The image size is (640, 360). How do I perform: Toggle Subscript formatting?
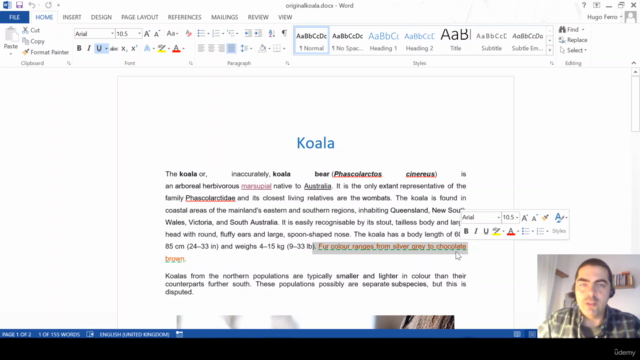coord(124,49)
